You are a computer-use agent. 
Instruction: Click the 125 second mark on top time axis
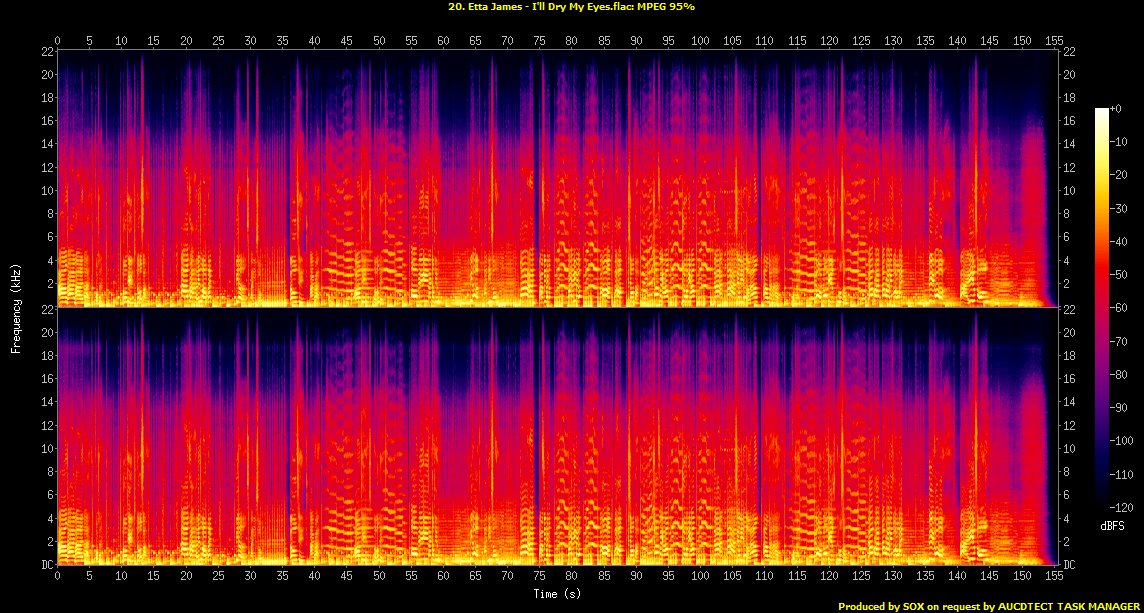(860, 40)
